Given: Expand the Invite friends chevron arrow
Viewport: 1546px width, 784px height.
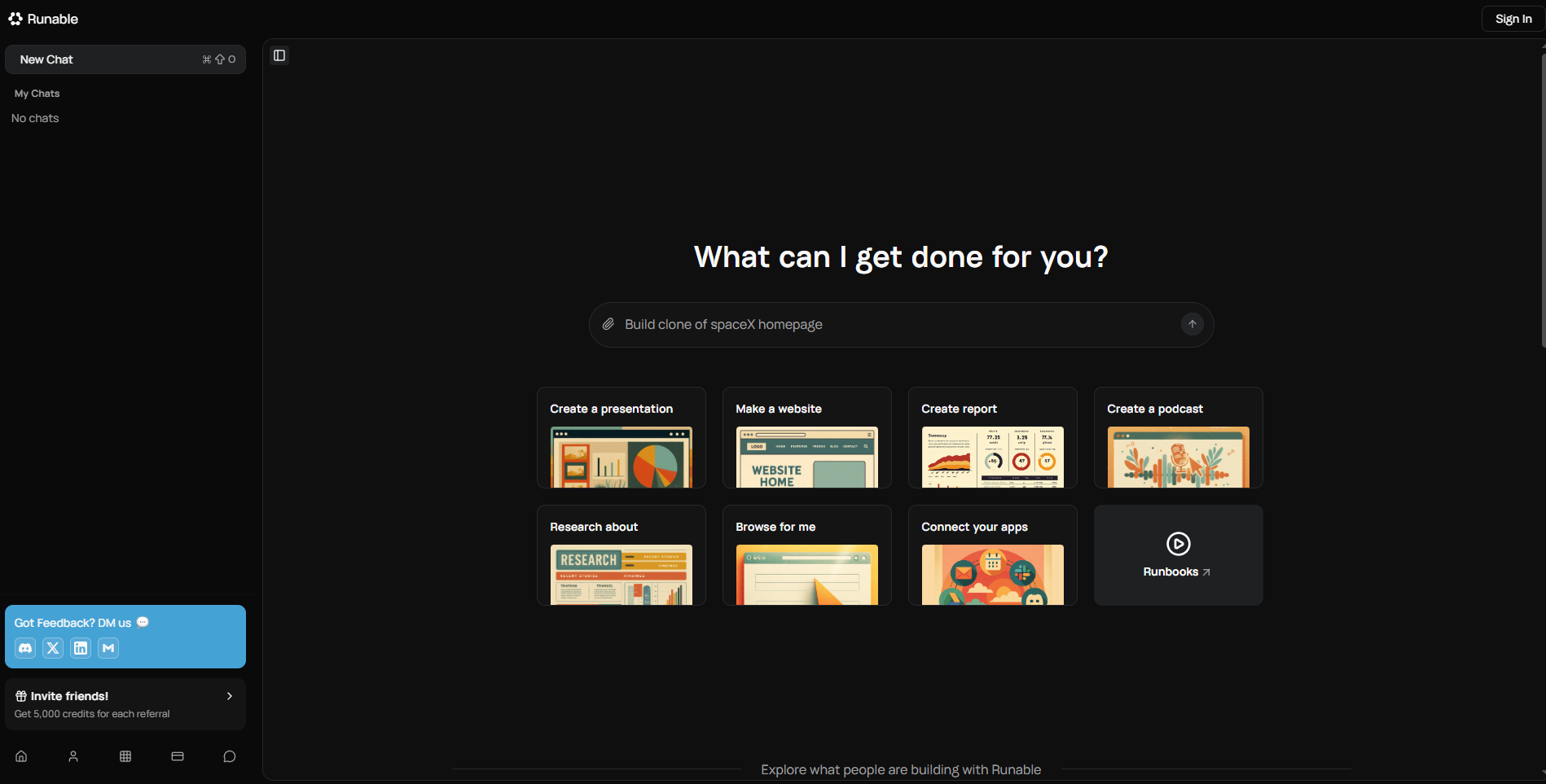Looking at the screenshot, I should coord(230,696).
